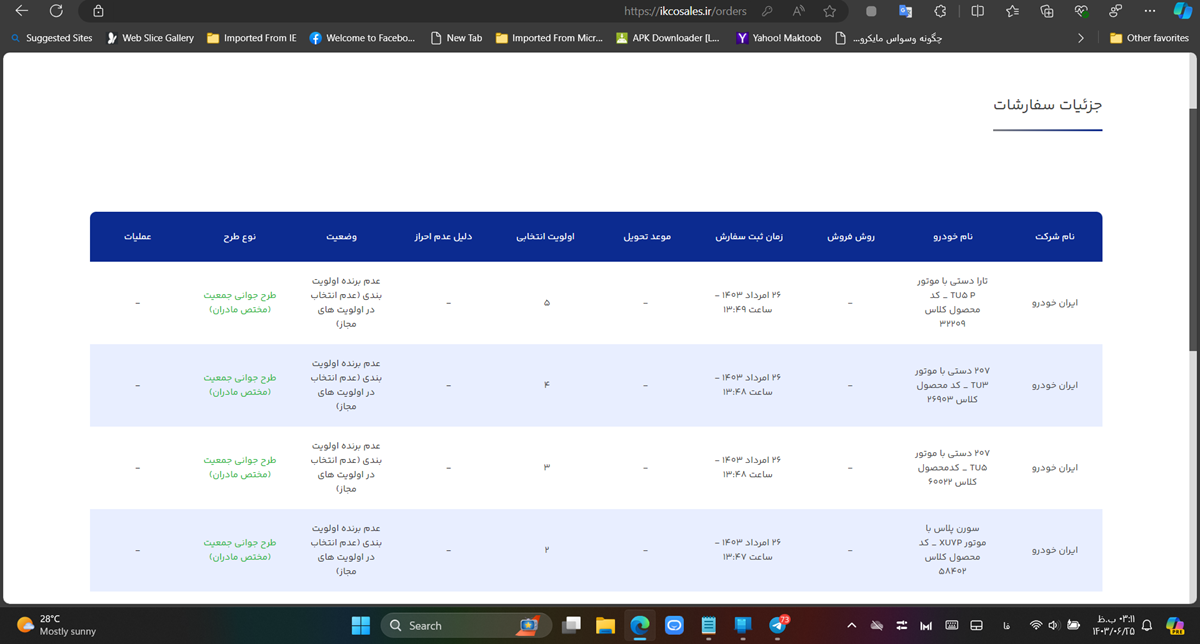Viewport: 1200px width, 644px height.
Task: Open Edge Settings and more menu
Action: pyautogui.click(x=1150, y=11)
